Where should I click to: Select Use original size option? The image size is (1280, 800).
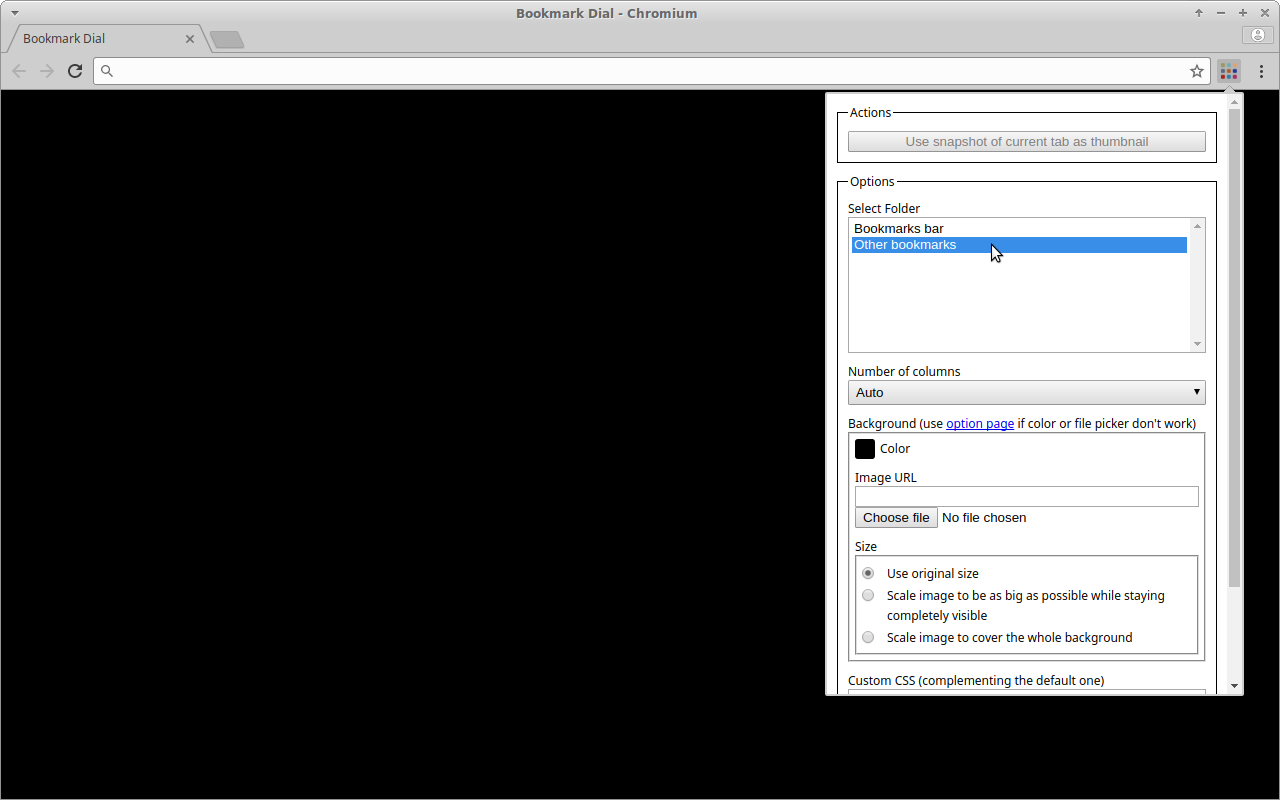[x=868, y=573]
